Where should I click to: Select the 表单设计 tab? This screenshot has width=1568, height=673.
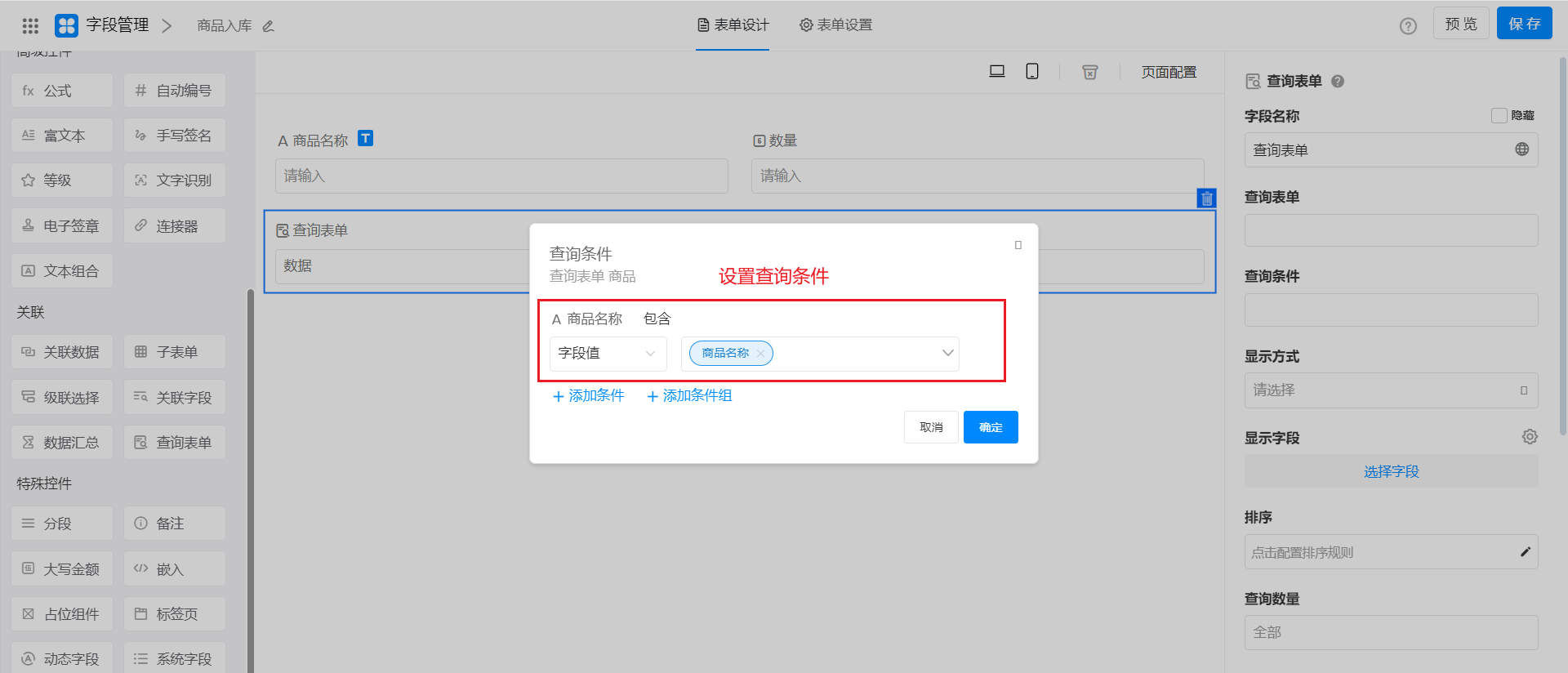click(733, 25)
